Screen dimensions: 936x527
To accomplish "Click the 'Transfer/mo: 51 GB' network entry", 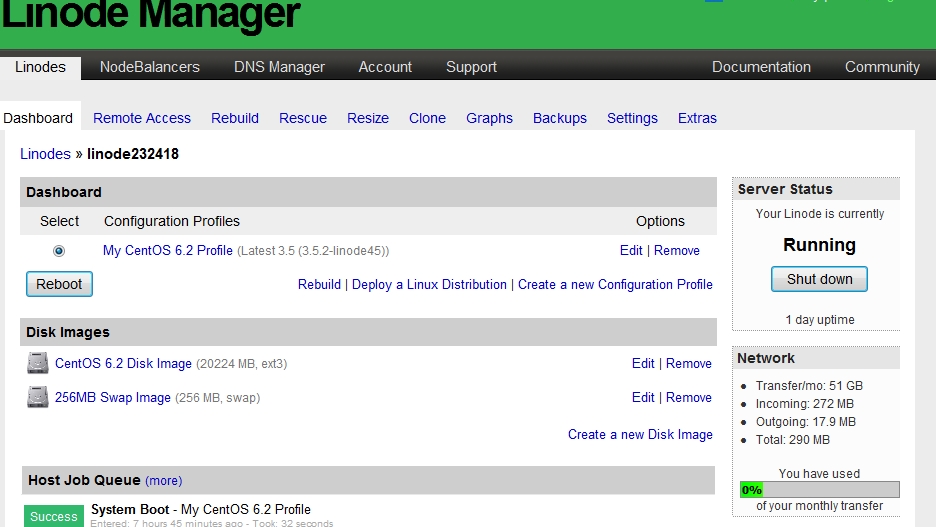I will (x=809, y=386).
